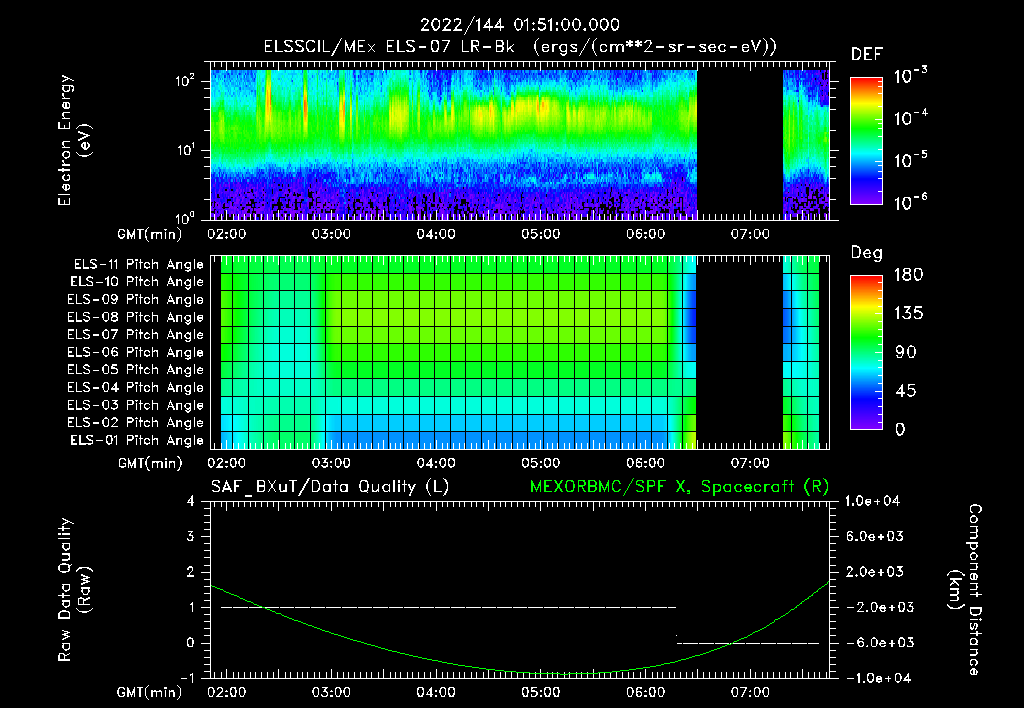Click GMT(min) label under the bottom plot
Viewport: 1024px width, 708px height.
(150, 692)
